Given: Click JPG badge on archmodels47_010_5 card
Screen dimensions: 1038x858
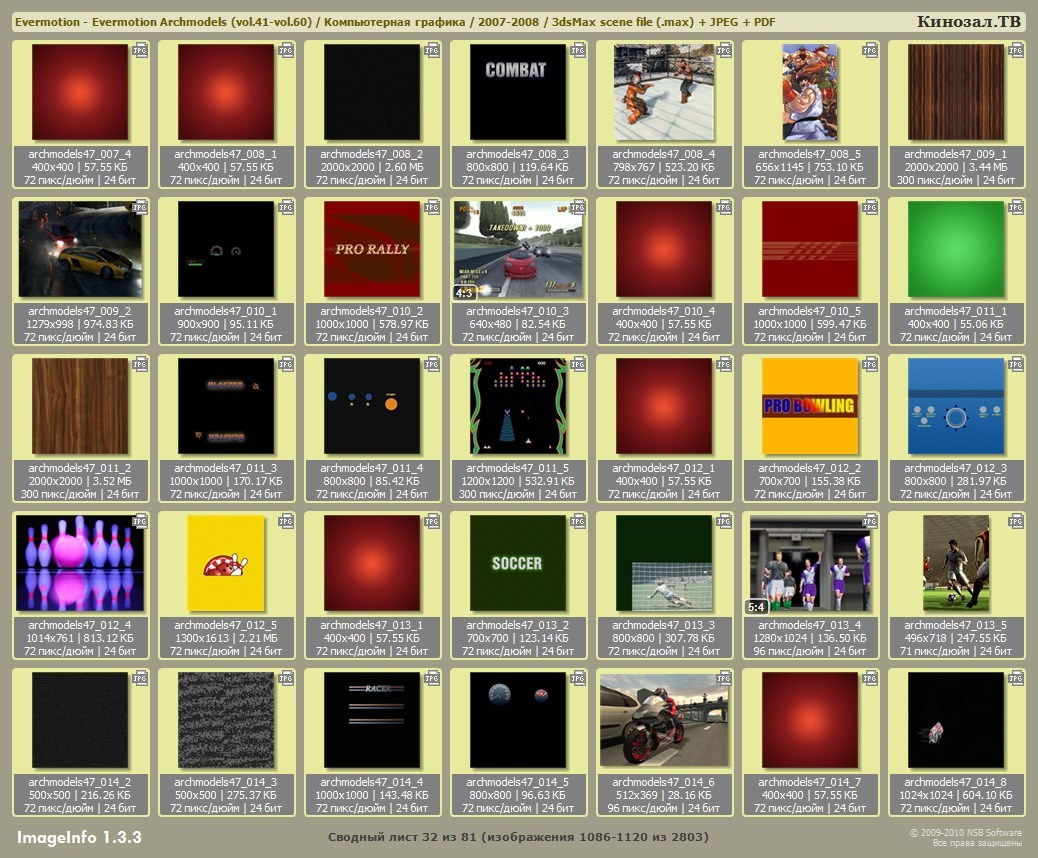Looking at the screenshot, I should click(x=870, y=207).
